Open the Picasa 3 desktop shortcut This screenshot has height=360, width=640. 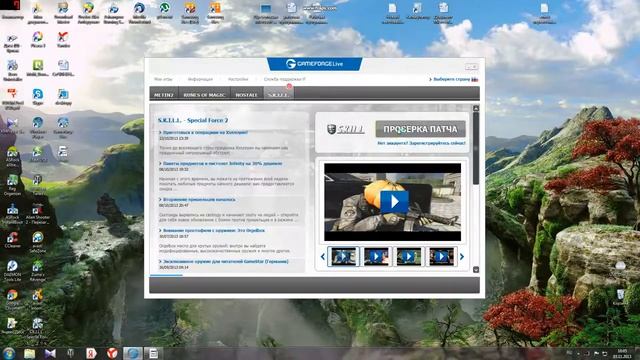coord(38,39)
